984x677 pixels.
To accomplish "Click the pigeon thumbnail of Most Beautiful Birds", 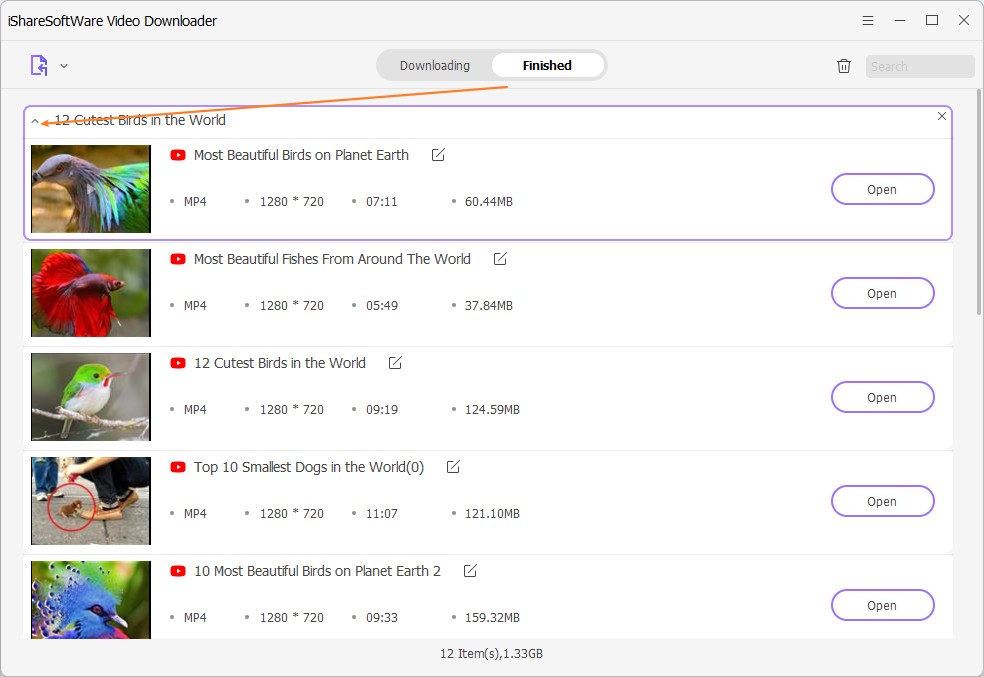I will coord(91,189).
